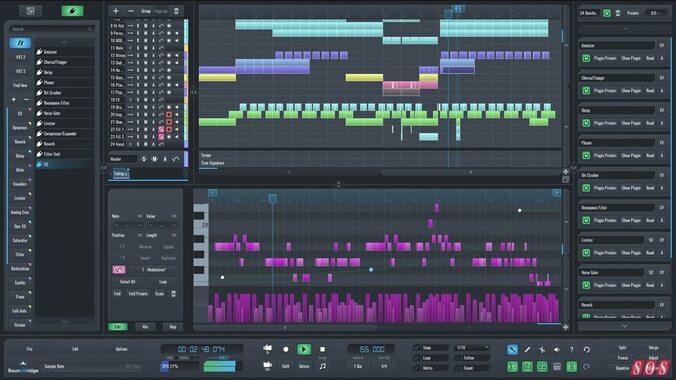Screen dimensions: 676x380
Task: Click the pink modulation curve icon in the editor
Action: click(x=119, y=270)
